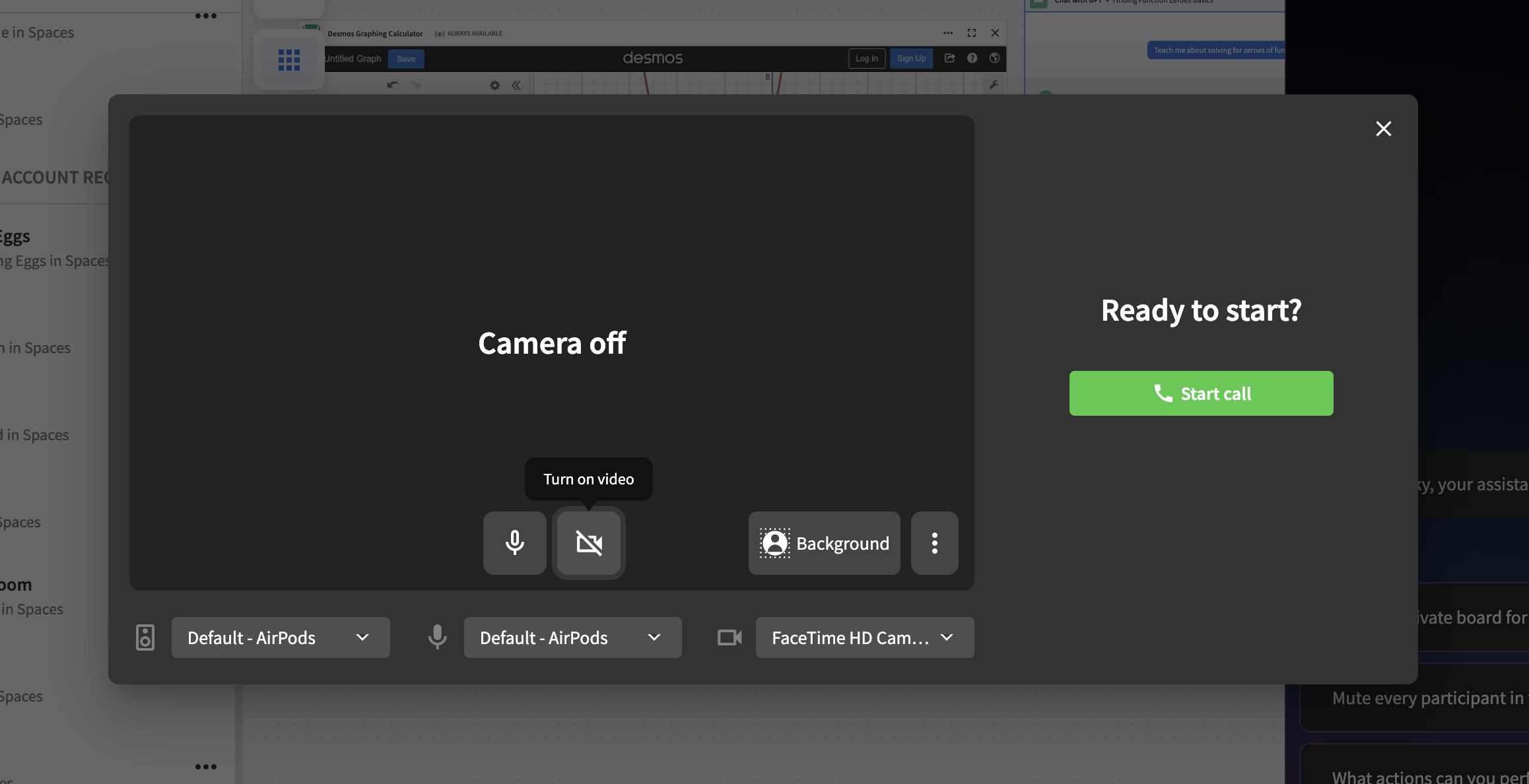The image size is (1529, 784).
Task: Open Desmos graph settings wrench icon
Action: pyautogui.click(x=993, y=84)
